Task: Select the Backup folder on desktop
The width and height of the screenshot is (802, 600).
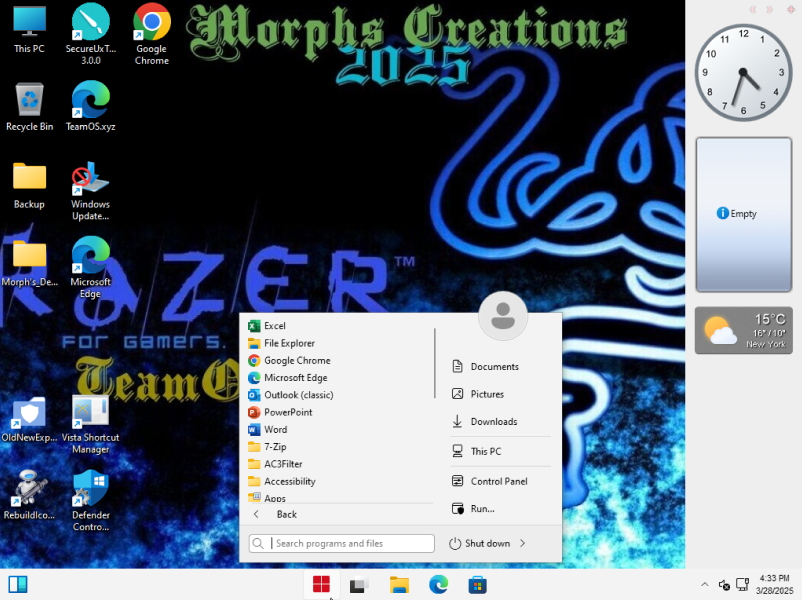Action: pos(29,186)
